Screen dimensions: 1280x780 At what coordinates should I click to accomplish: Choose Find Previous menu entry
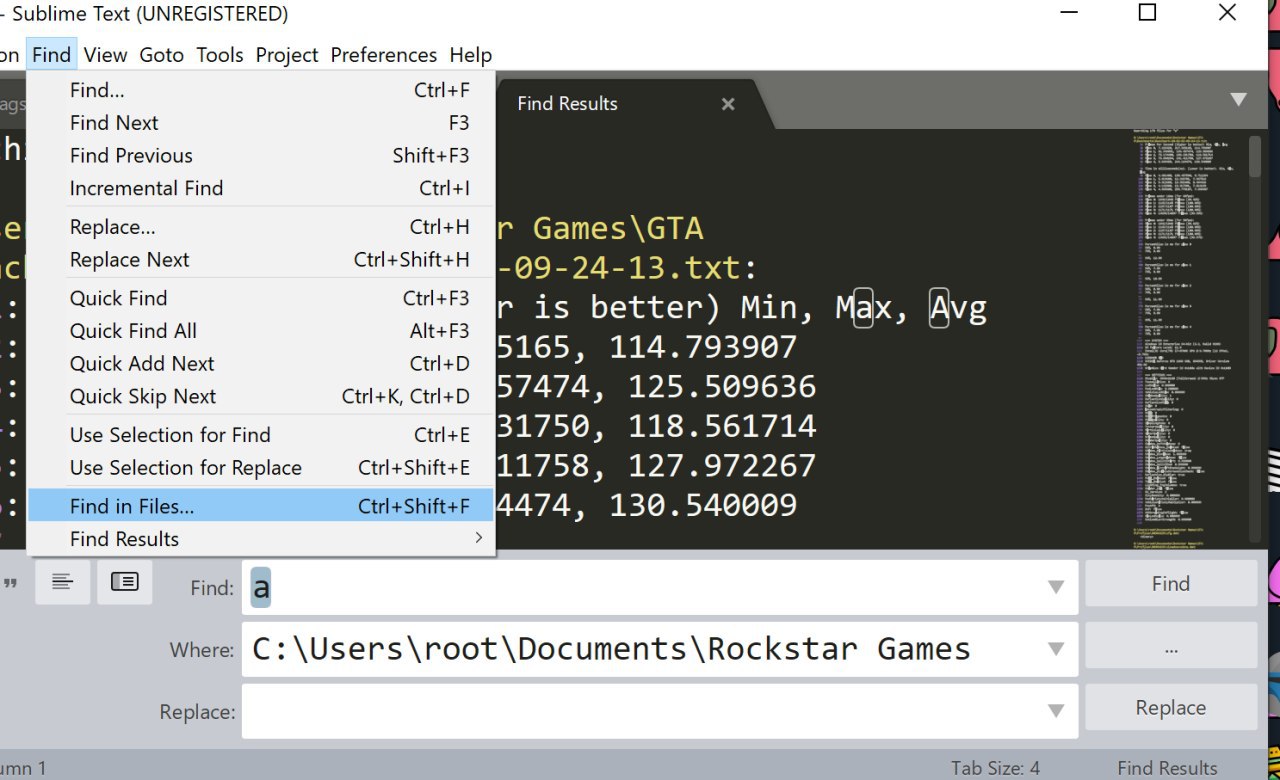click(x=261, y=156)
